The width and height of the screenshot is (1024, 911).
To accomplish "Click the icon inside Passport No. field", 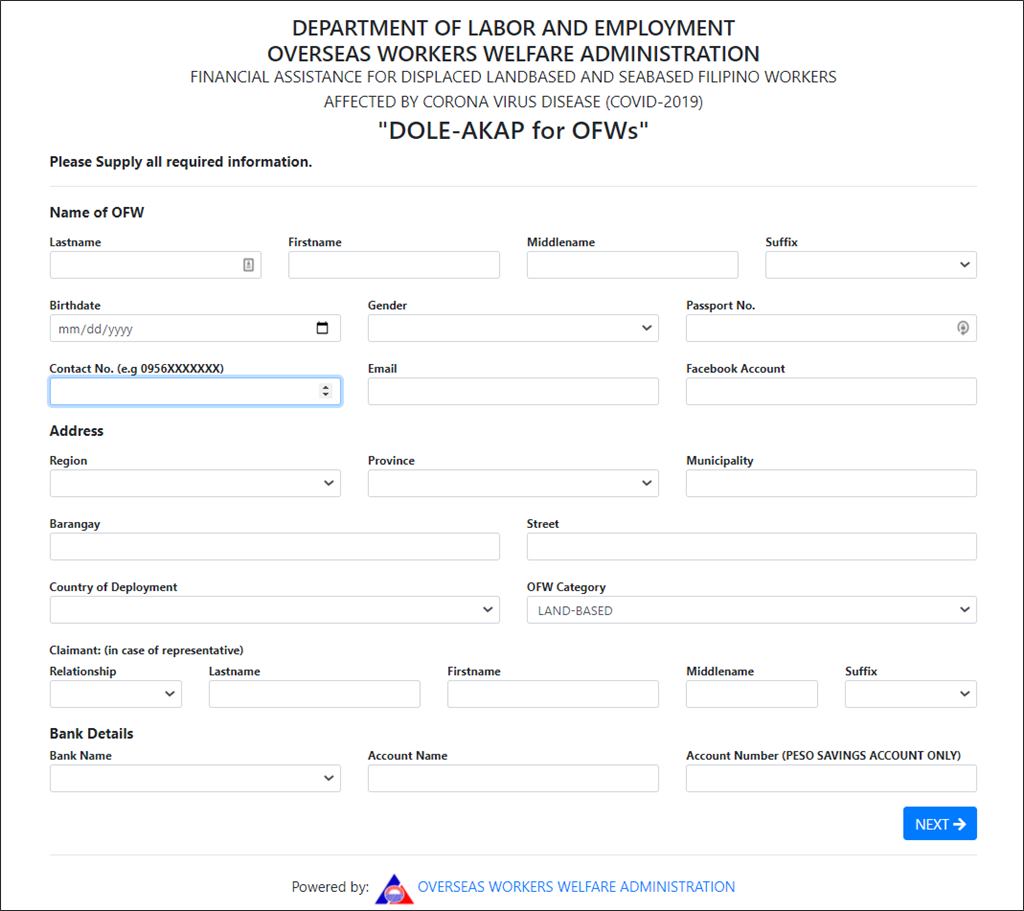I will 963,328.
